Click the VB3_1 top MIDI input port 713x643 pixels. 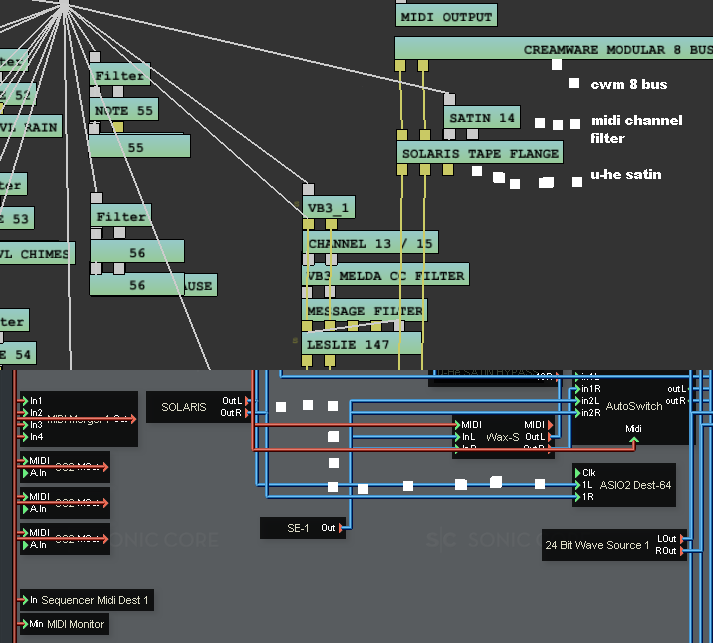click(x=308, y=189)
